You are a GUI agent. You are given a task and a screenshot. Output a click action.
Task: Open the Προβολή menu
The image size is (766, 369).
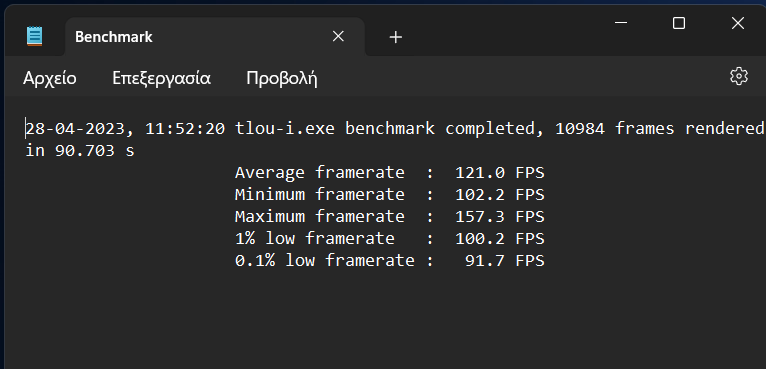pyautogui.click(x=282, y=78)
